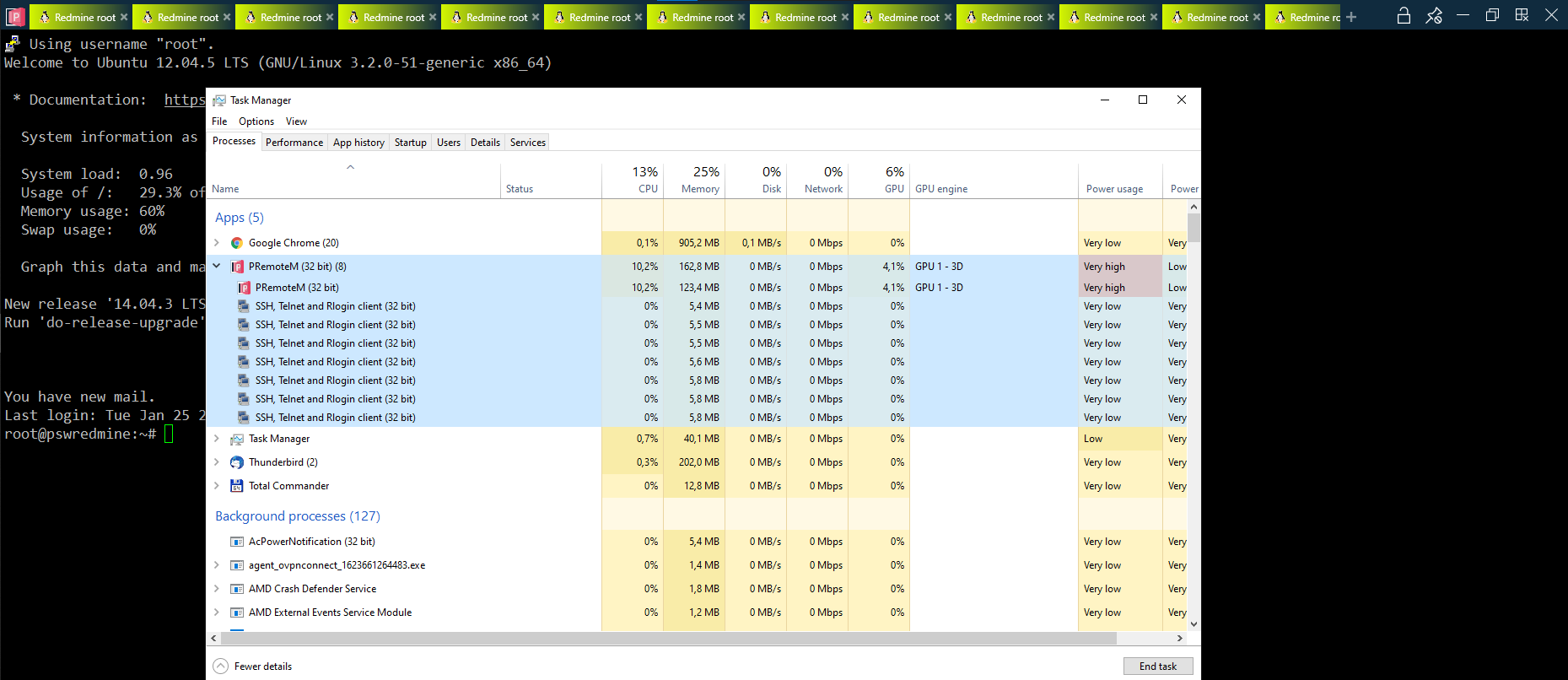The width and height of the screenshot is (1568, 680).
Task: Select the Background processes (127) group header
Action: pyautogui.click(x=298, y=516)
